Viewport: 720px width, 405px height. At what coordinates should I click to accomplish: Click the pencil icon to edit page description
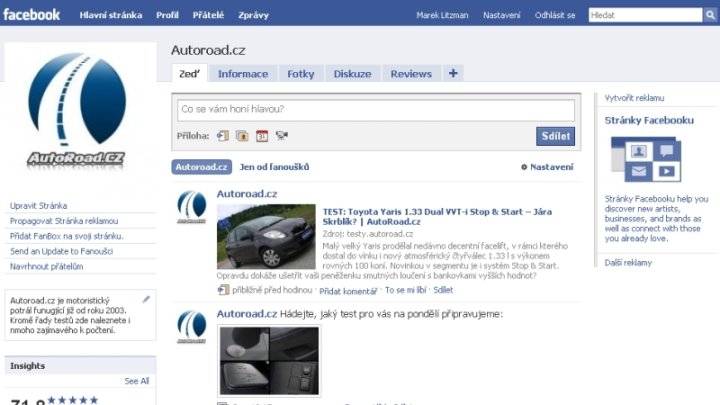point(146,299)
